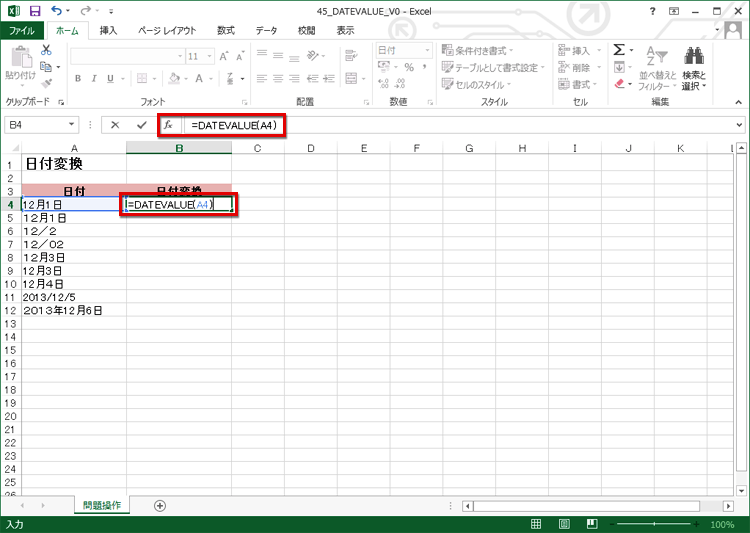Click the zoom slider in status bar
Viewport: 750px width, 533px height.
(654, 524)
